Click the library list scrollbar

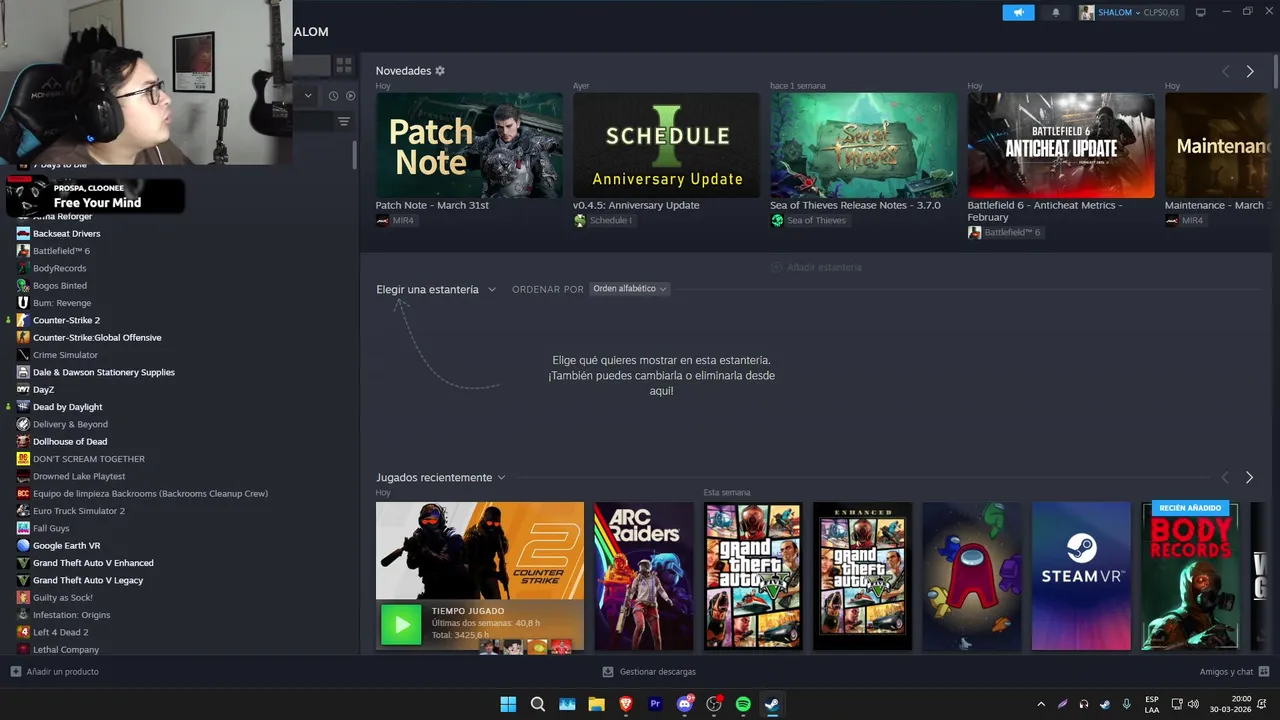355,155
